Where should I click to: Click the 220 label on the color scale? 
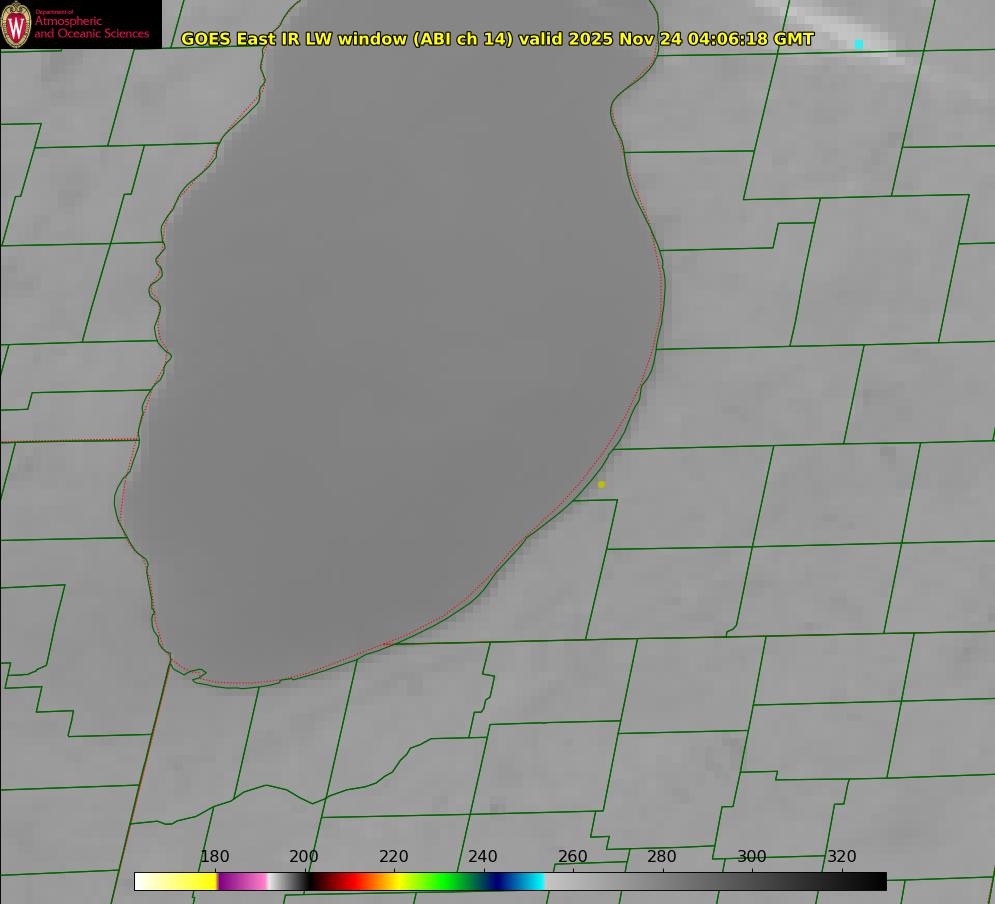394,857
